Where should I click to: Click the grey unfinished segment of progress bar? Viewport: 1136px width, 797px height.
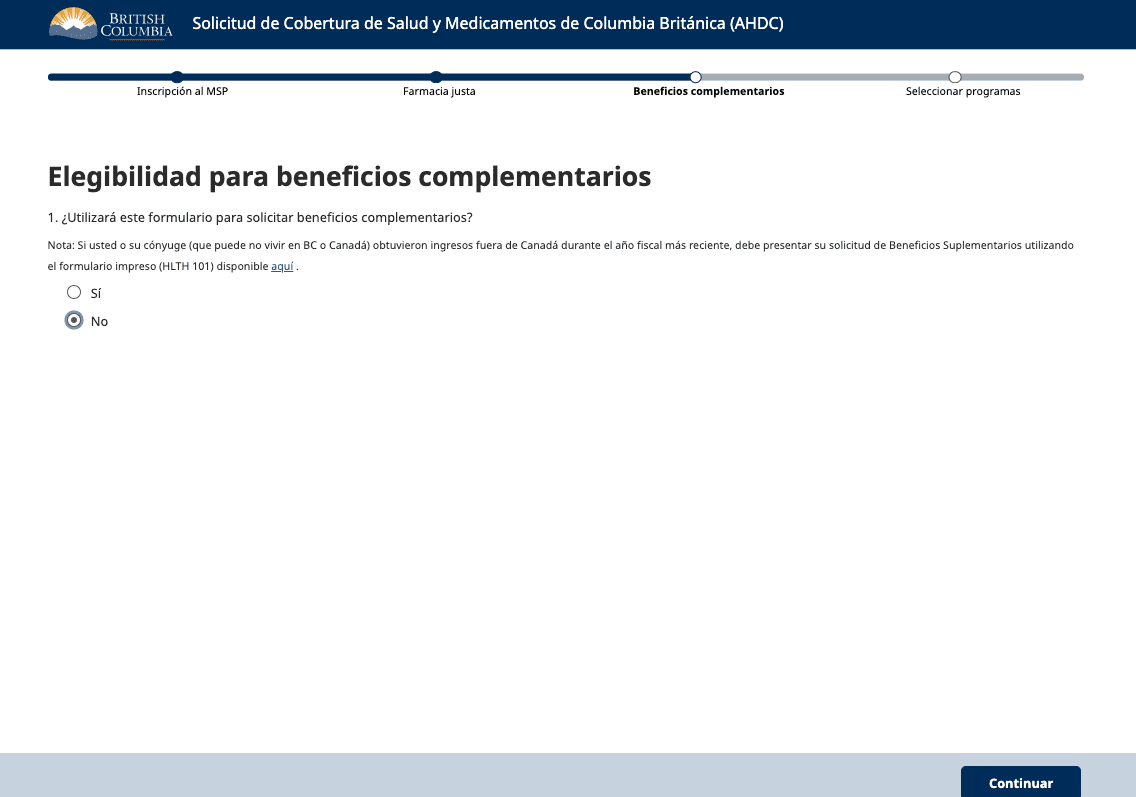pyautogui.click(x=825, y=77)
